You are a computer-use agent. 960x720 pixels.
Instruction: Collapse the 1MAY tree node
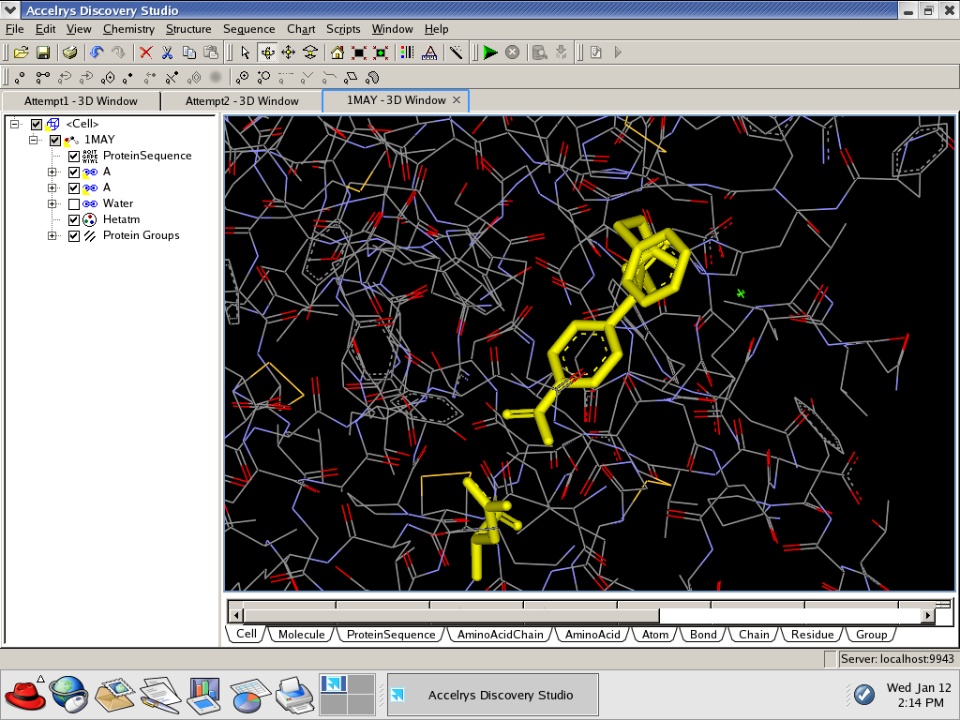[34, 140]
